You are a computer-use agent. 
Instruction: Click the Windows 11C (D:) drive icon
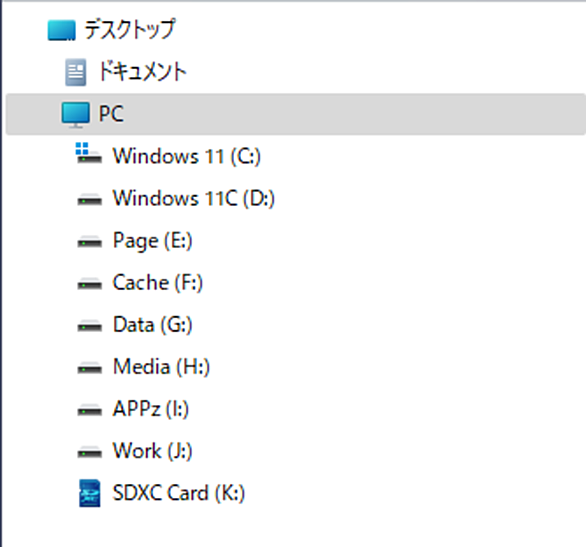[x=89, y=200]
